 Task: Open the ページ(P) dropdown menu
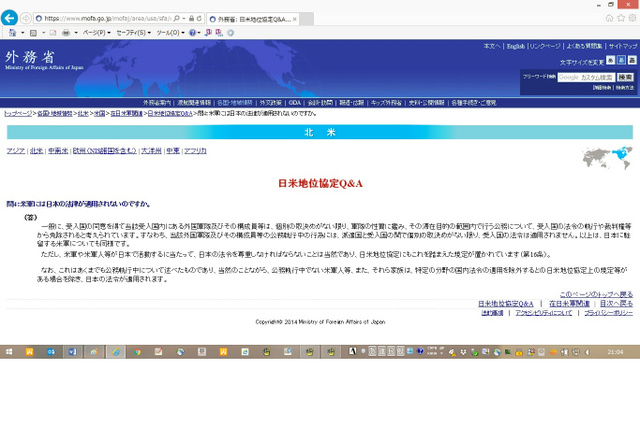[x=95, y=32]
